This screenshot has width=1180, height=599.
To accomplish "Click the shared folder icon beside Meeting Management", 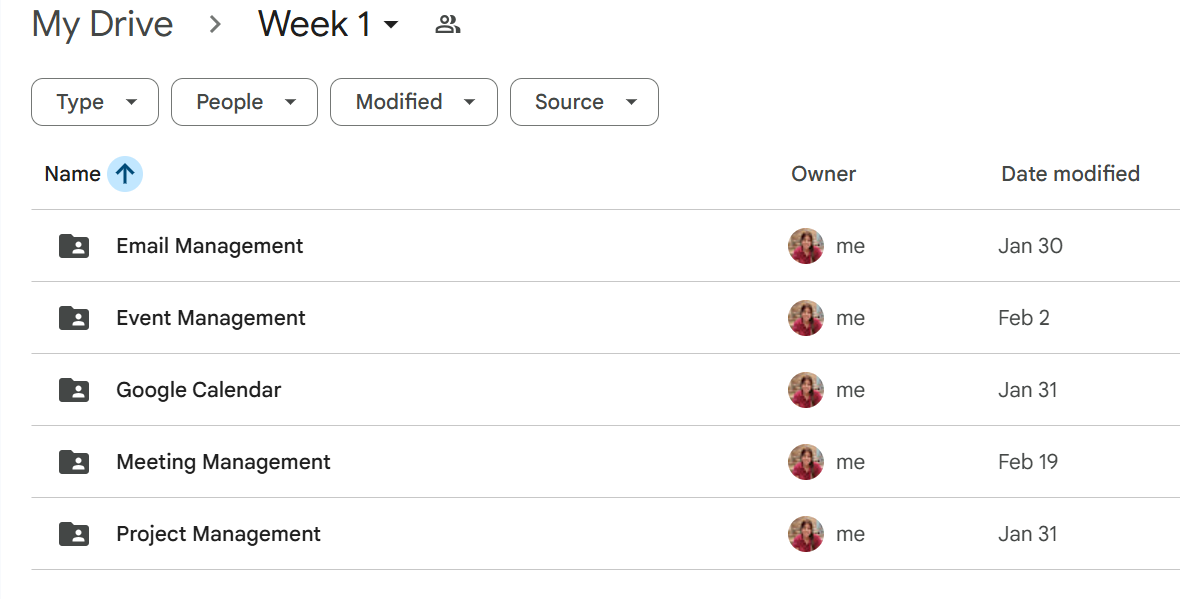I will point(74,462).
